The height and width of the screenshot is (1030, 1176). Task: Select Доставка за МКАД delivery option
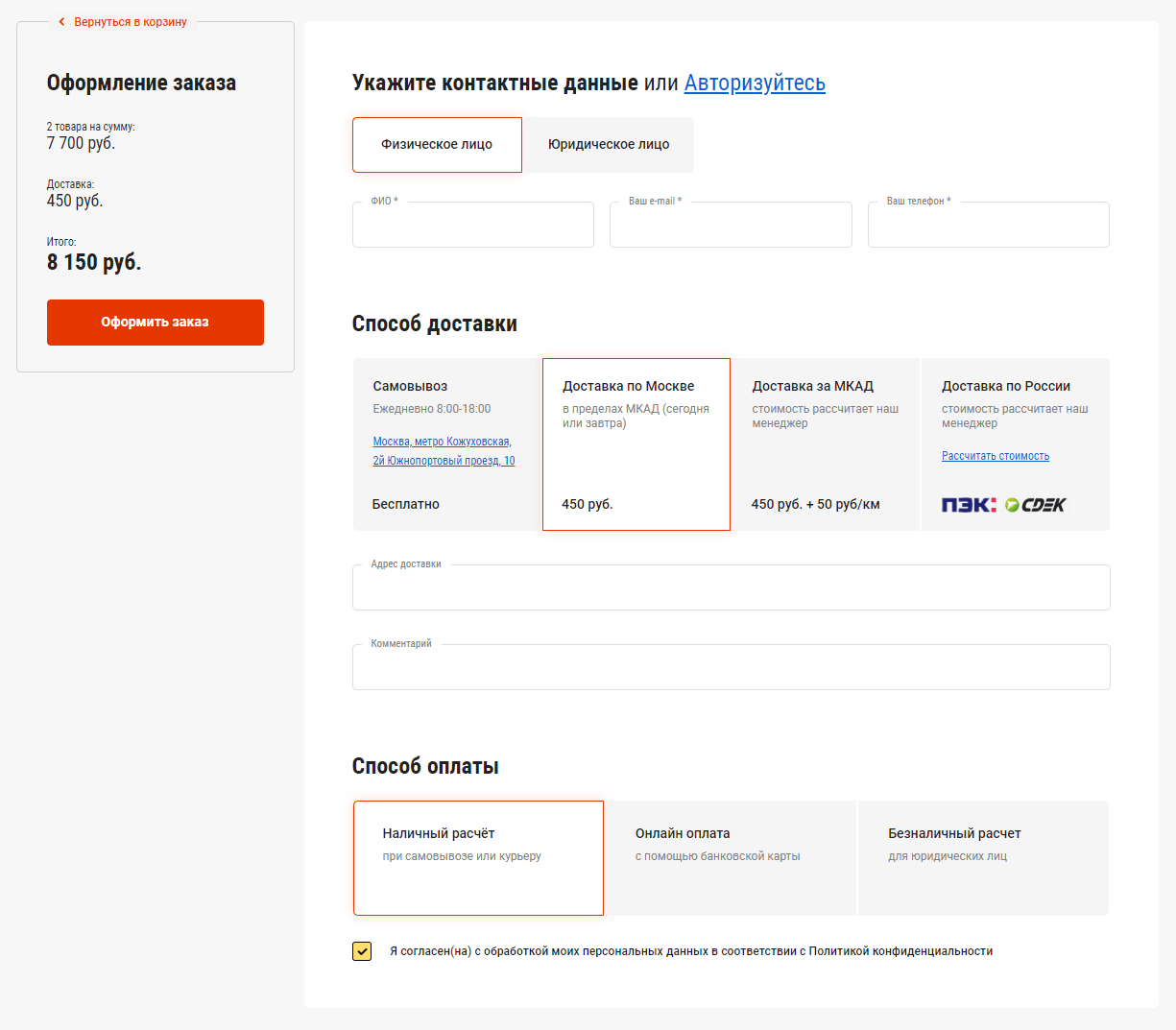coord(825,444)
